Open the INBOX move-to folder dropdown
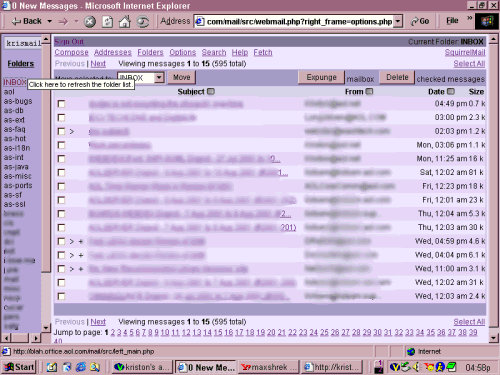 click(159, 78)
